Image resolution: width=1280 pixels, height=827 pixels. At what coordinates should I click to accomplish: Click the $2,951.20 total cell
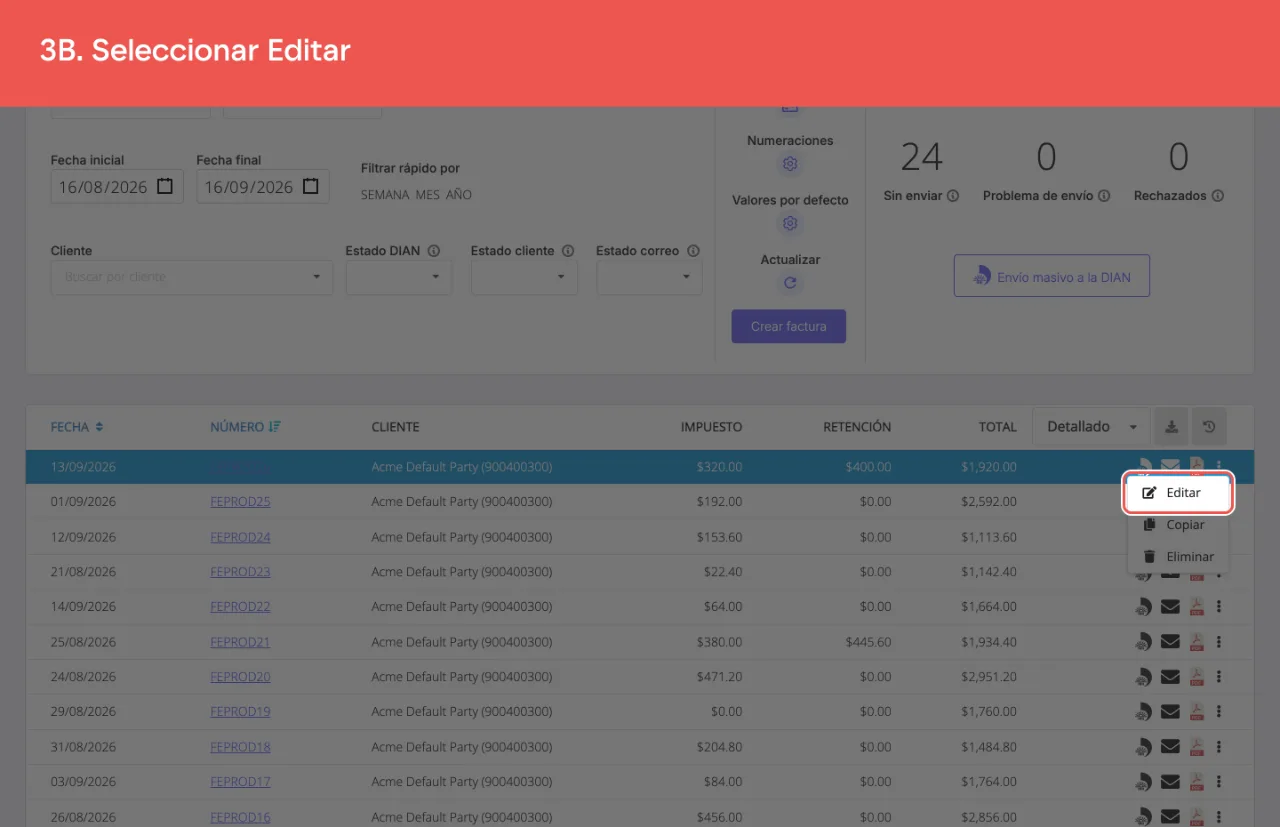pos(989,677)
